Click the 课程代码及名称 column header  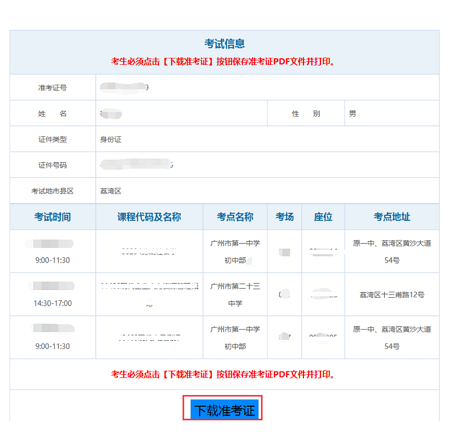(x=149, y=217)
